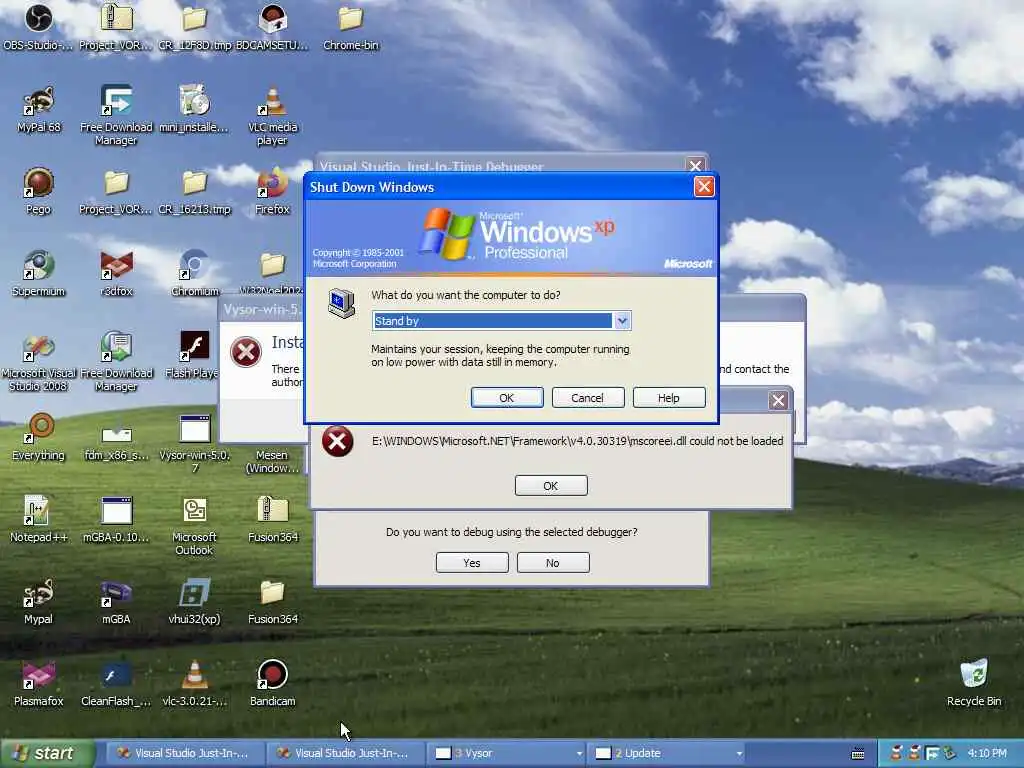1024x768 pixels.
Task: Switch to first Visual Studio Just-In taskbar item
Action: (184, 754)
